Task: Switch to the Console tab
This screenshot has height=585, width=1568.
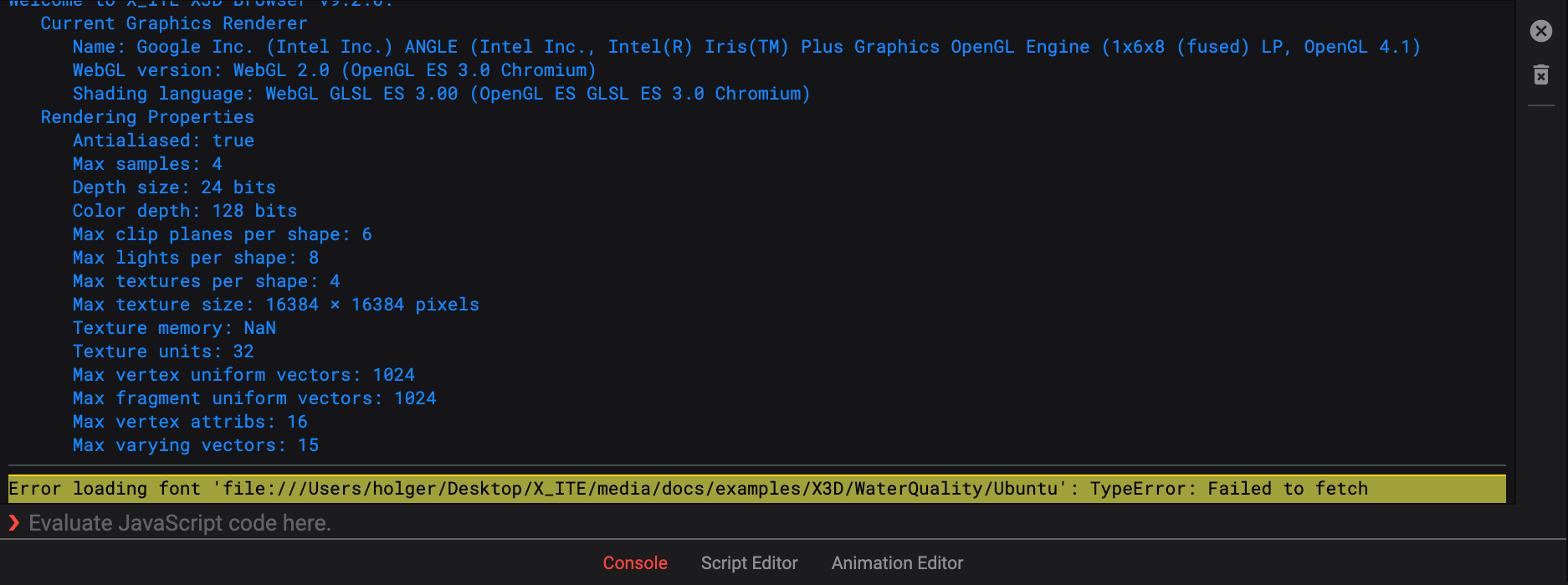Action: pos(634,563)
